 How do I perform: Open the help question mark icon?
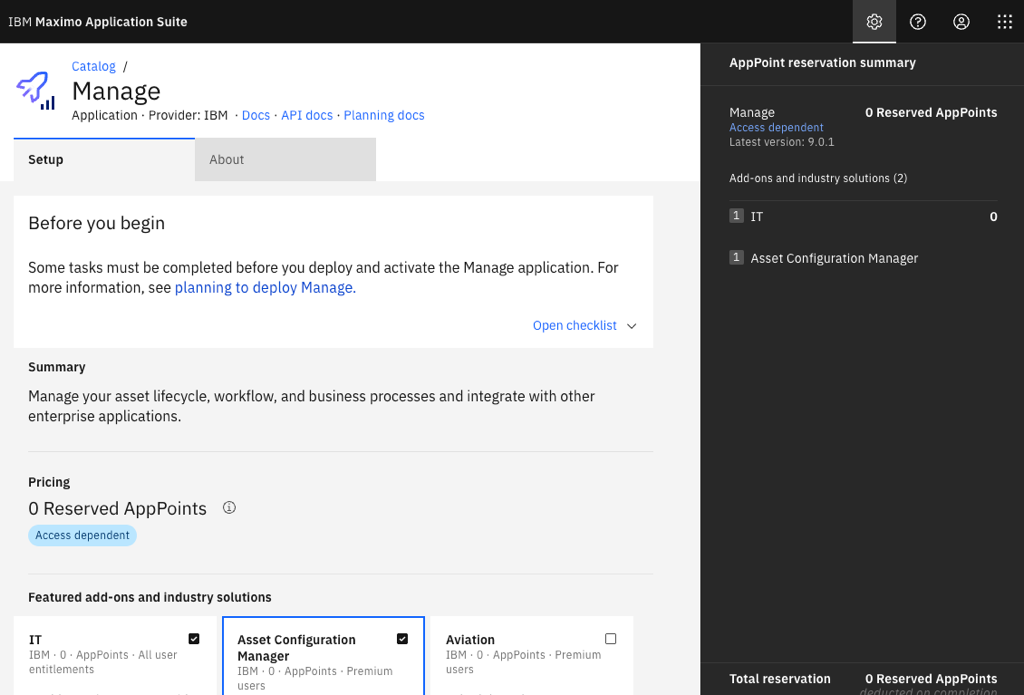(x=918, y=22)
